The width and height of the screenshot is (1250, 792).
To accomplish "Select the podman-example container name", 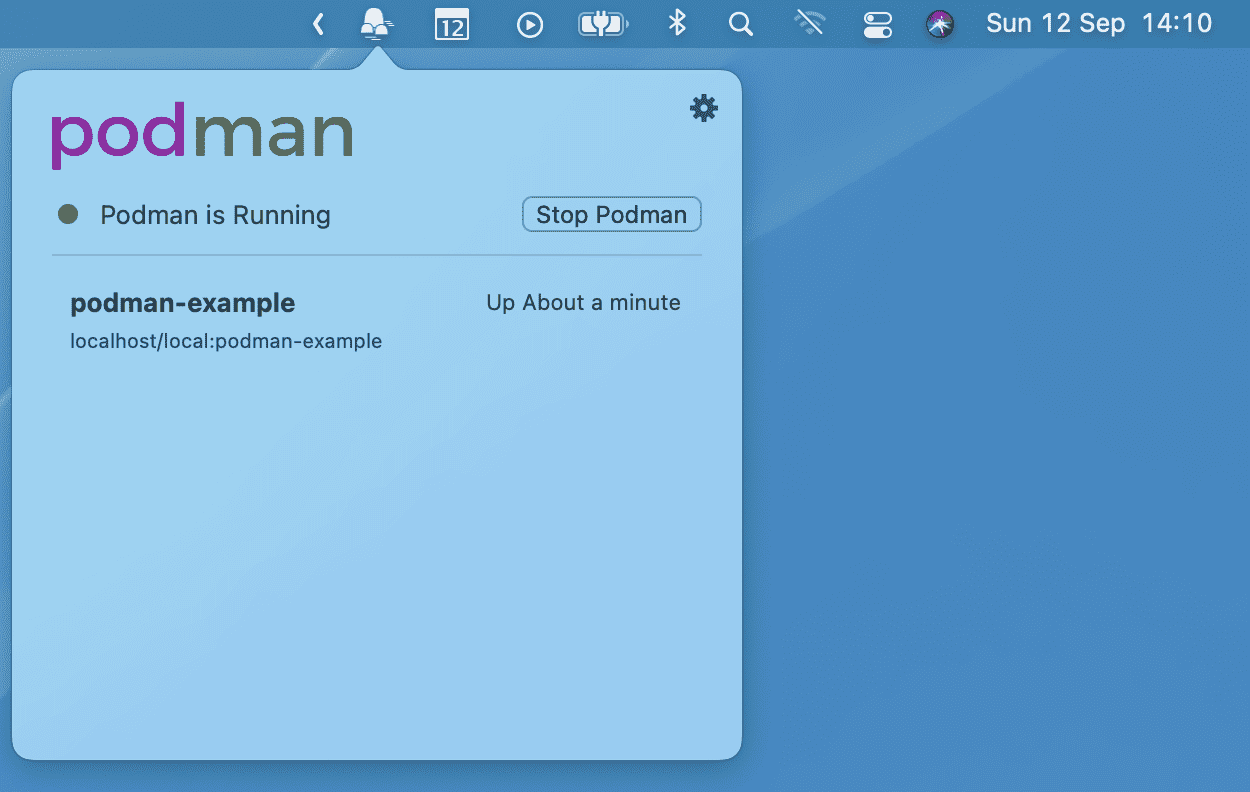I will [183, 303].
